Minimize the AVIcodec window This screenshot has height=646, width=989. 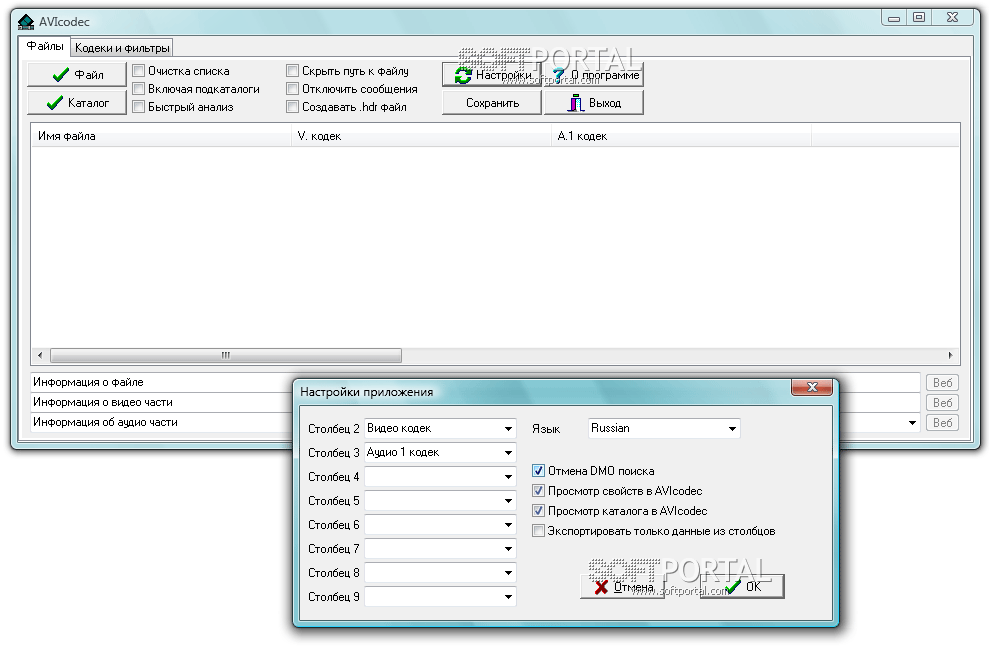[894, 18]
